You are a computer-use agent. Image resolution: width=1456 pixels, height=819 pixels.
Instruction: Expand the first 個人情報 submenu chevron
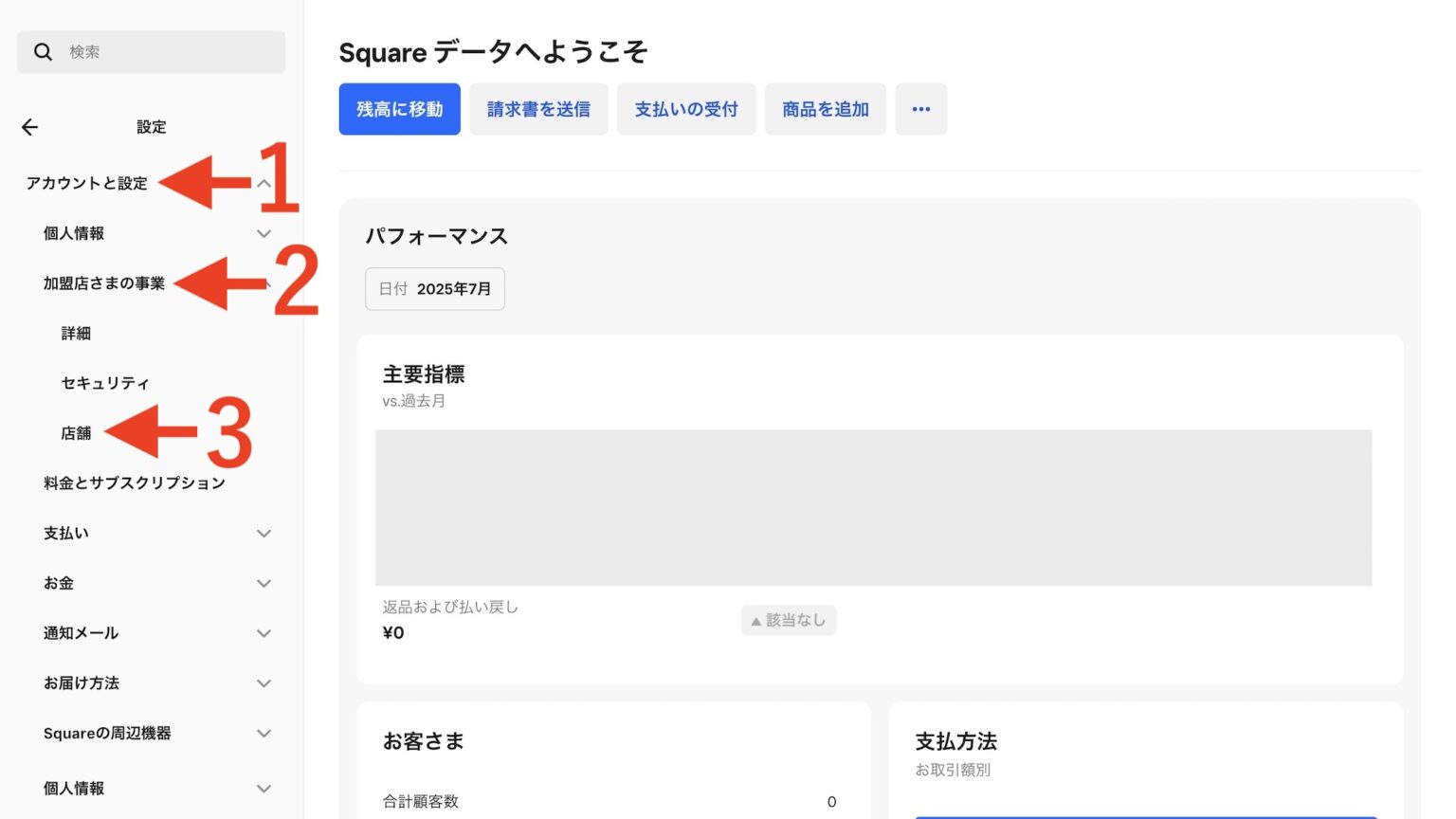click(264, 233)
